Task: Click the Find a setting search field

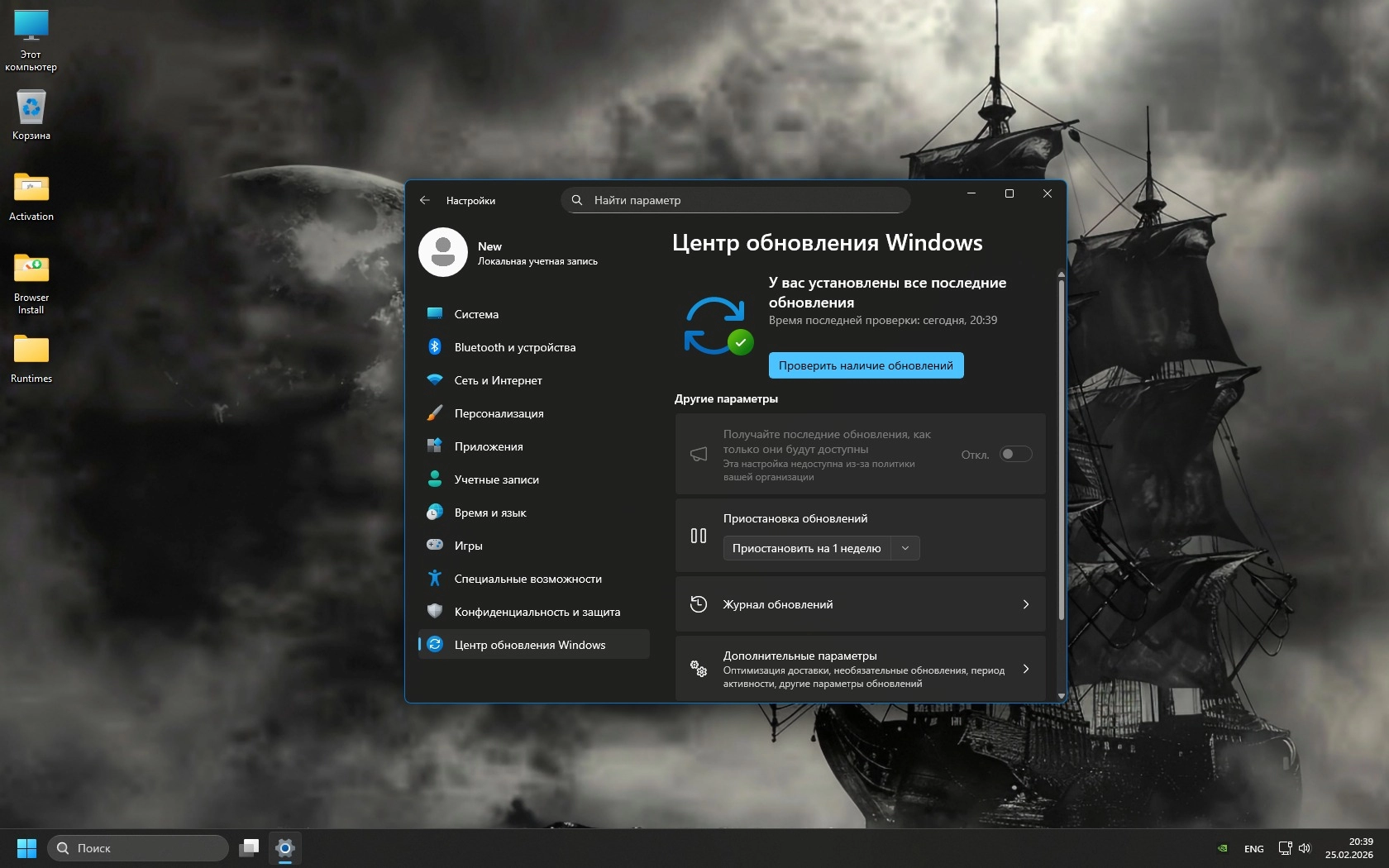Action: (736, 200)
